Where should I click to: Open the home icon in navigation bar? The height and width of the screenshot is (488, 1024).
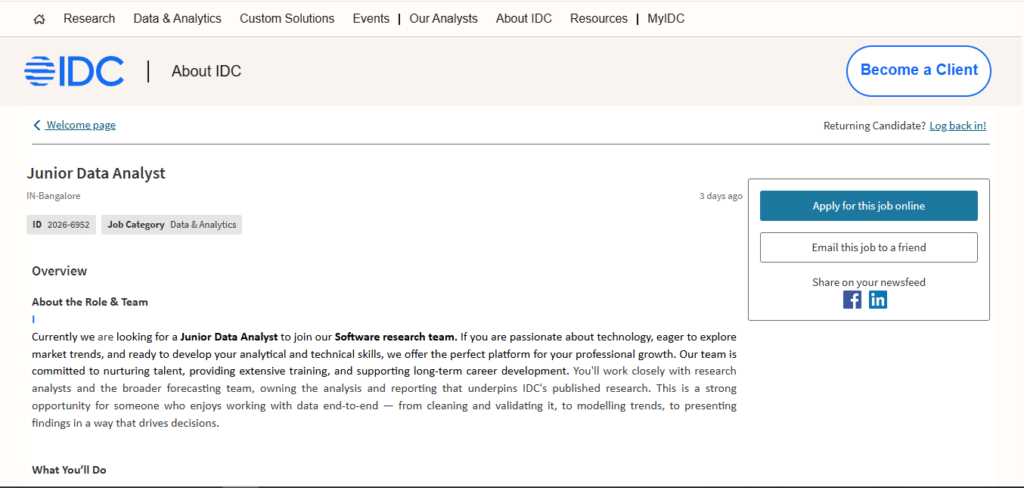coord(39,20)
